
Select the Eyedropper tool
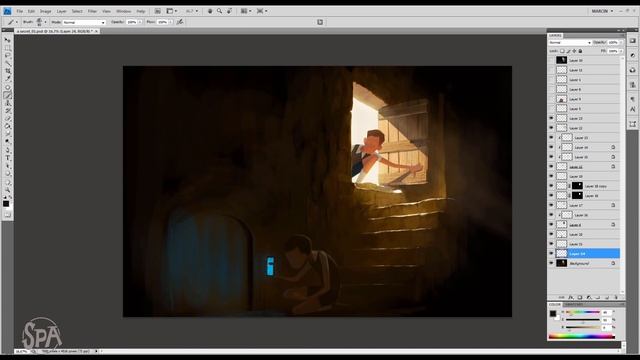7,79
